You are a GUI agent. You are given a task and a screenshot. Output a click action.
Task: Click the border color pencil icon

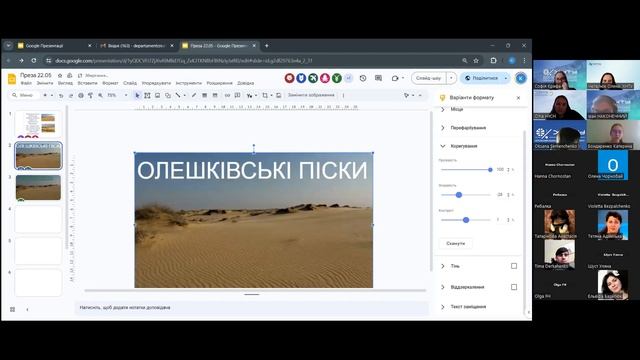coord(194,96)
